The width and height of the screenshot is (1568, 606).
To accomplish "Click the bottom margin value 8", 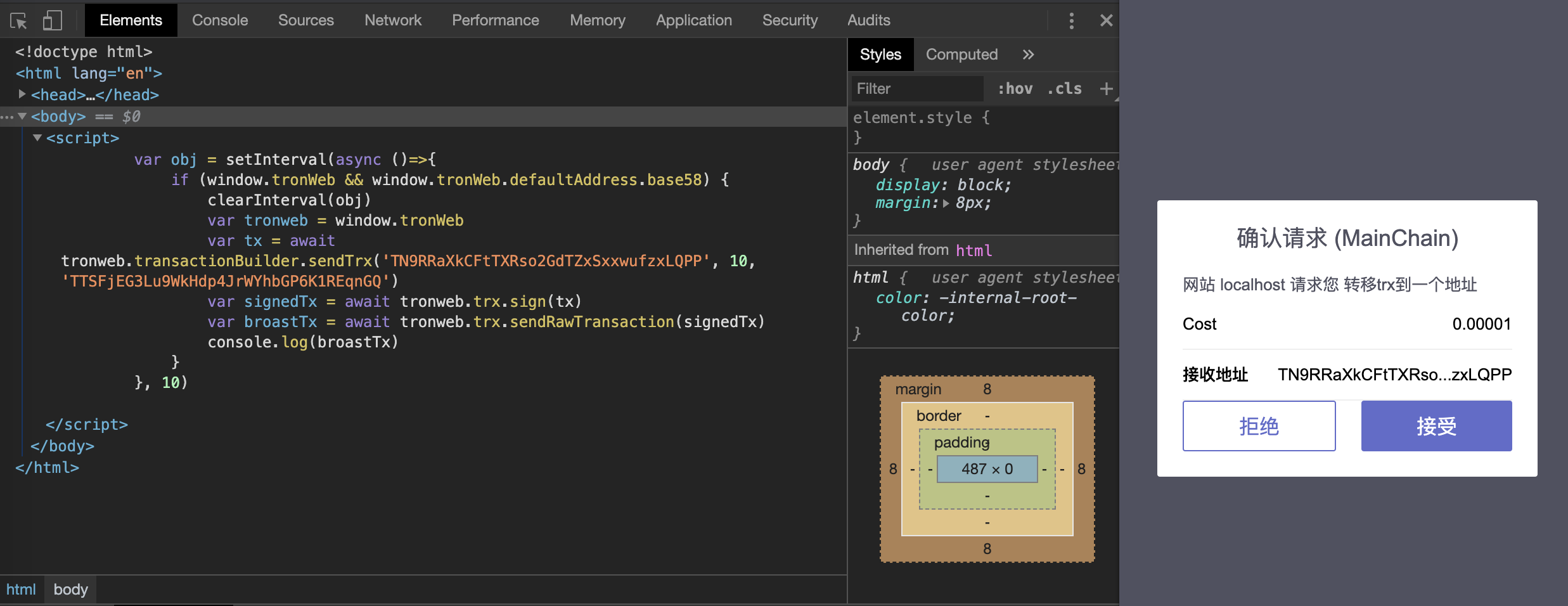I will (987, 549).
